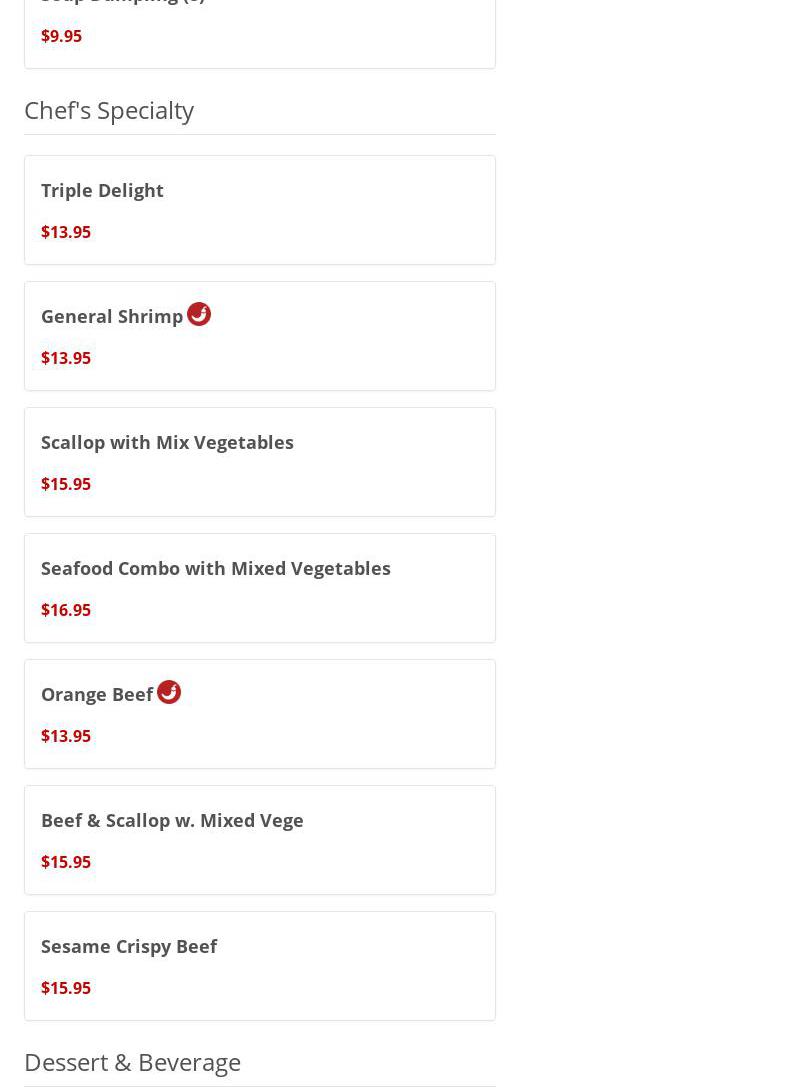Screen dimensions: 785x1090
Task: Click the $13.95 price under General Shrimp
Action: tap(66, 358)
